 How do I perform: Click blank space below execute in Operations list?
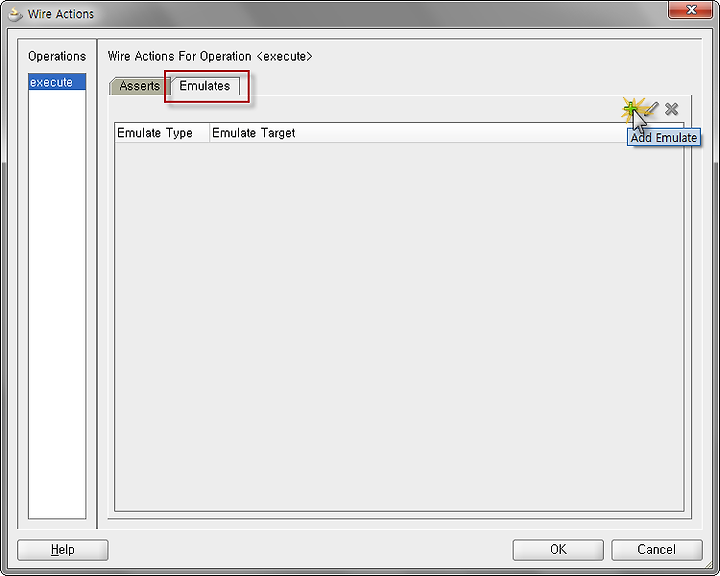point(57,303)
